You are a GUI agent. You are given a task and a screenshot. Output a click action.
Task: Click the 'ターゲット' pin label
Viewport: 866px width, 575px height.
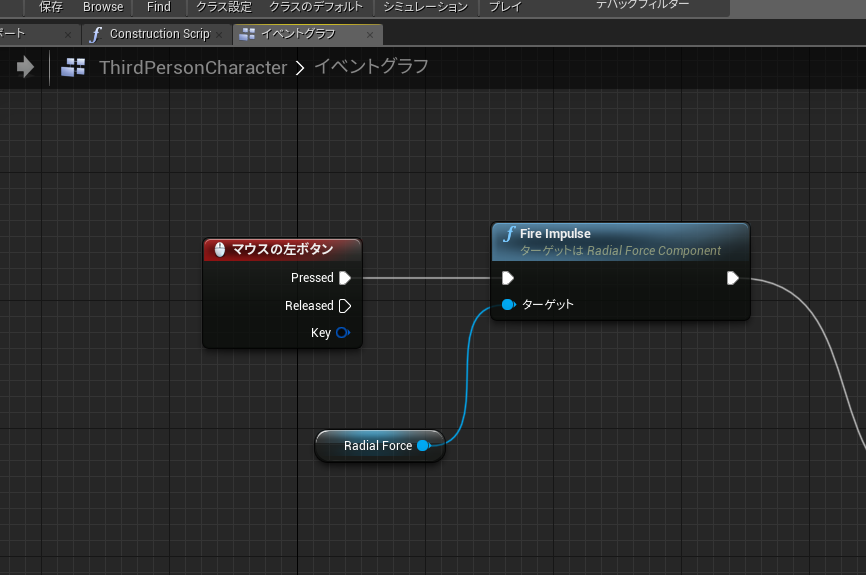coord(548,304)
